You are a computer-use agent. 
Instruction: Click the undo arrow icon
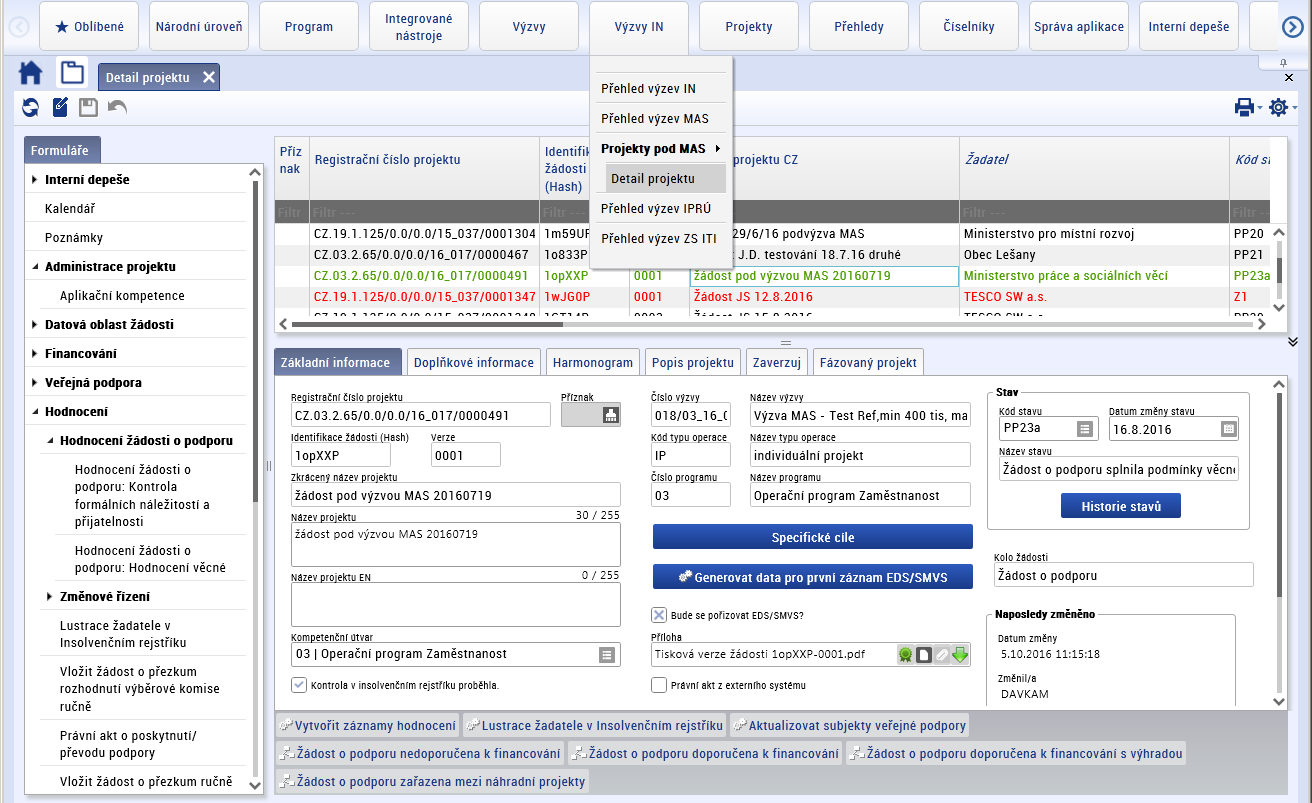pyautogui.click(x=118, y=107)
